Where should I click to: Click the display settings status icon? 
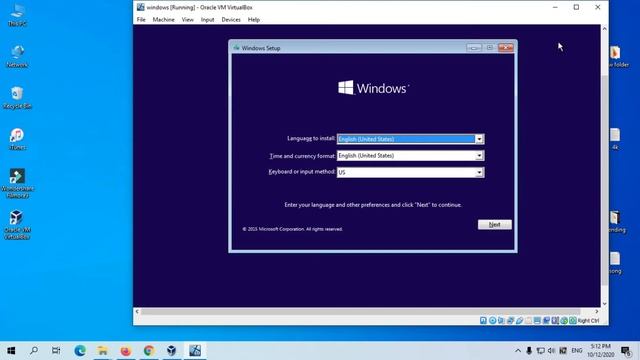tap(537, 320)
